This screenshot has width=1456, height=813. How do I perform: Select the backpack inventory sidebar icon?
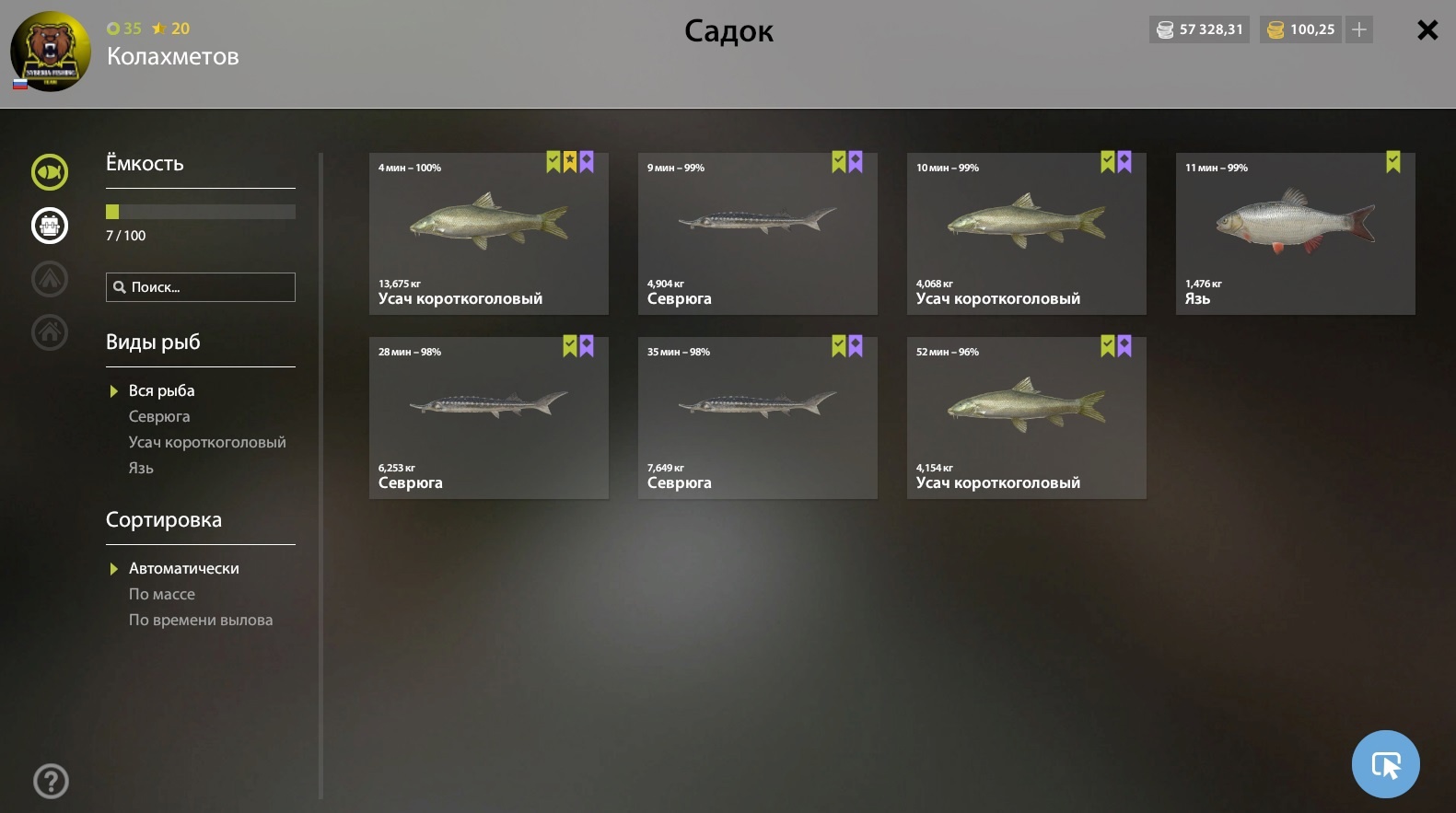(50, 226)
